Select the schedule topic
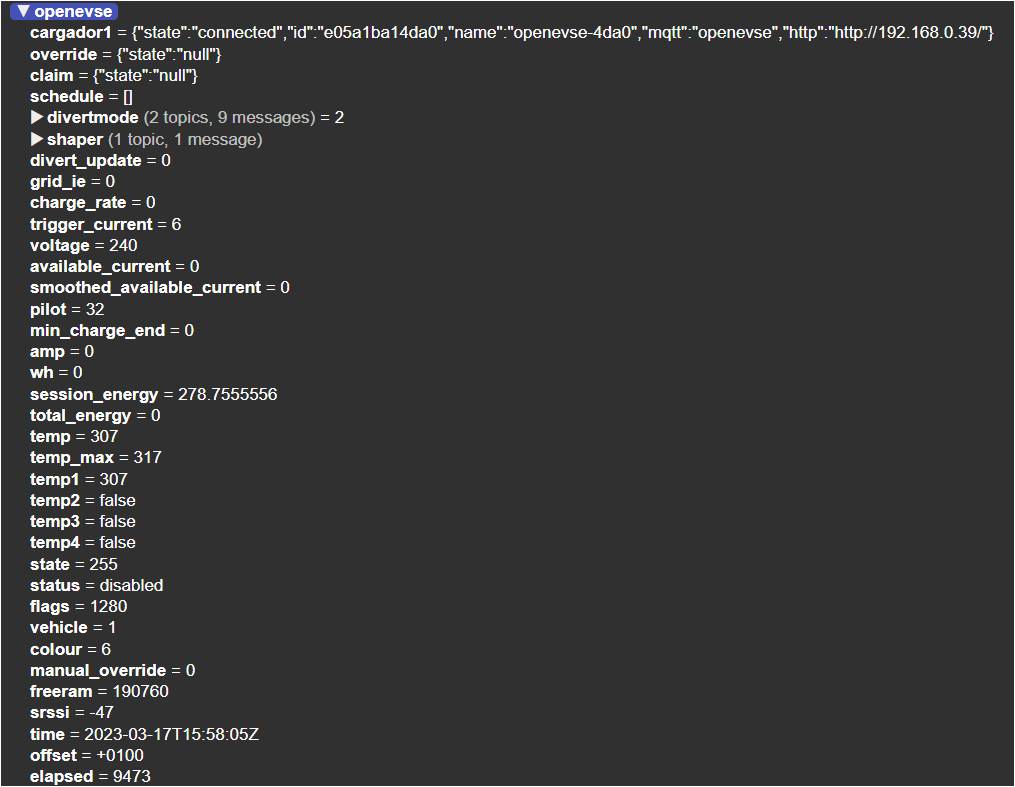The image size is (1015, 787). (65, 96)
